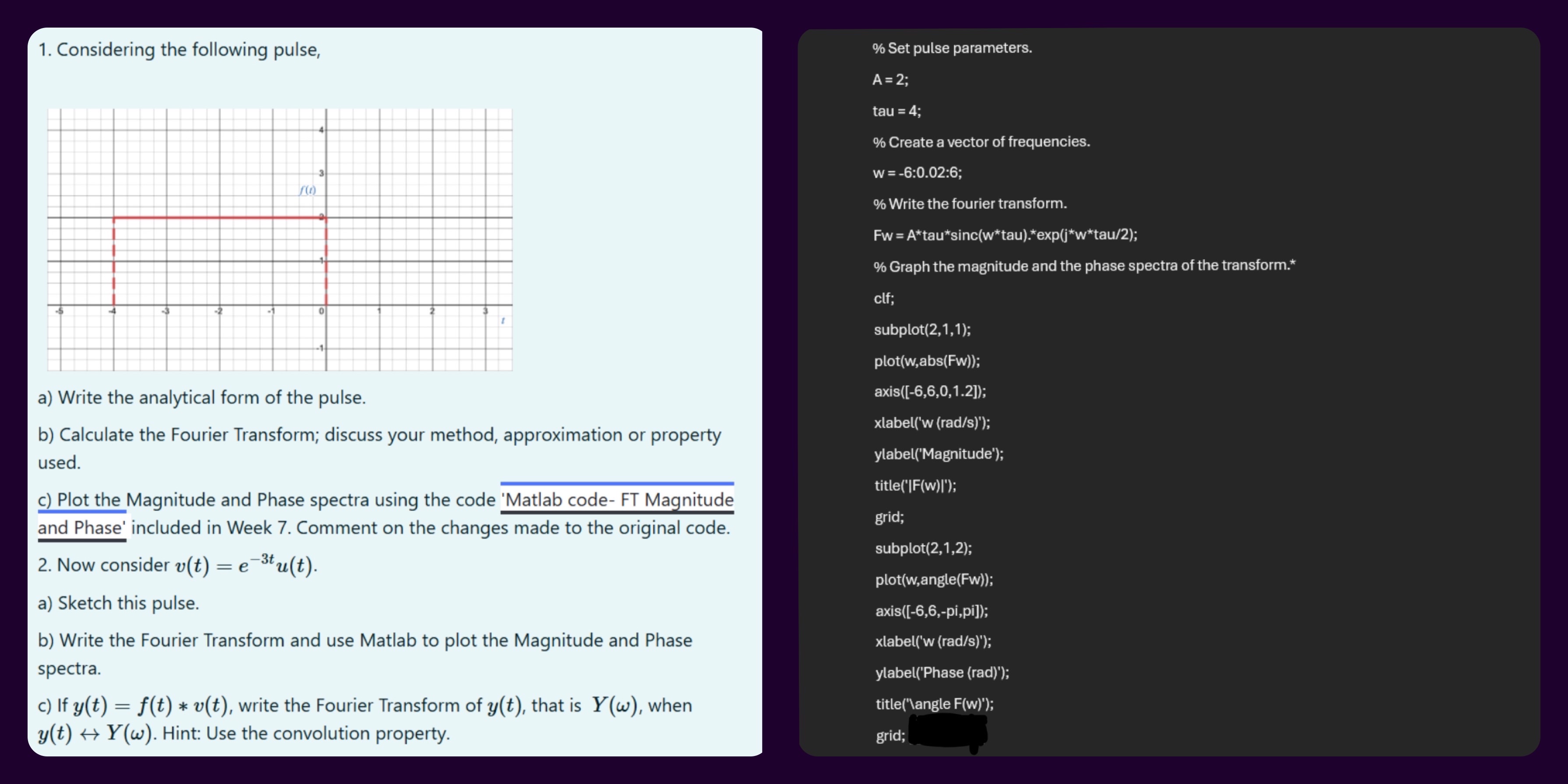The width and height of the screenshot is (1568, 784).
Task: Click the underlined 'and Phase' link text
Action: click(81, 528)
